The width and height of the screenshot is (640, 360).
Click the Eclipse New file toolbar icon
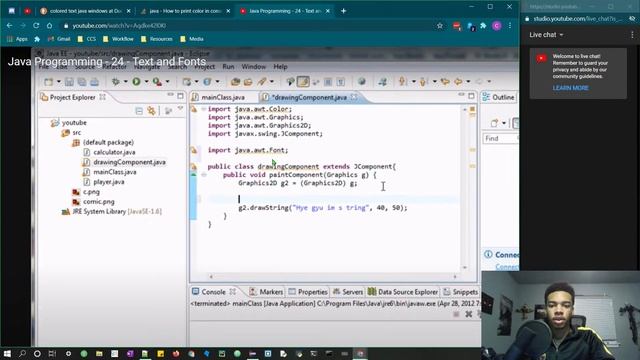point(49,82)
